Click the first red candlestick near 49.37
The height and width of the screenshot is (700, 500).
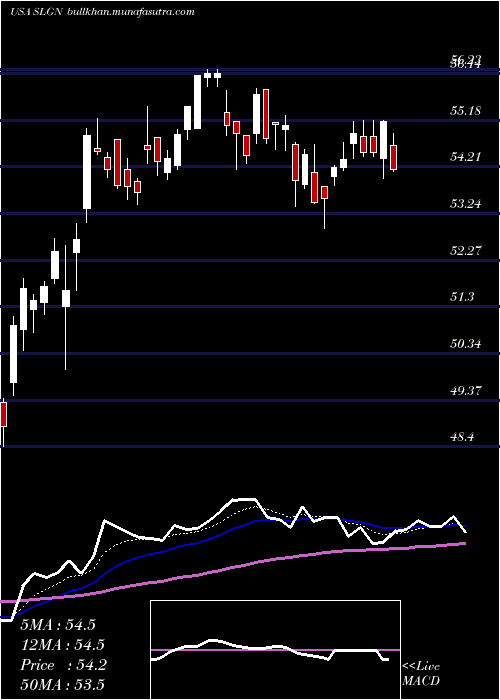(4, 414)
